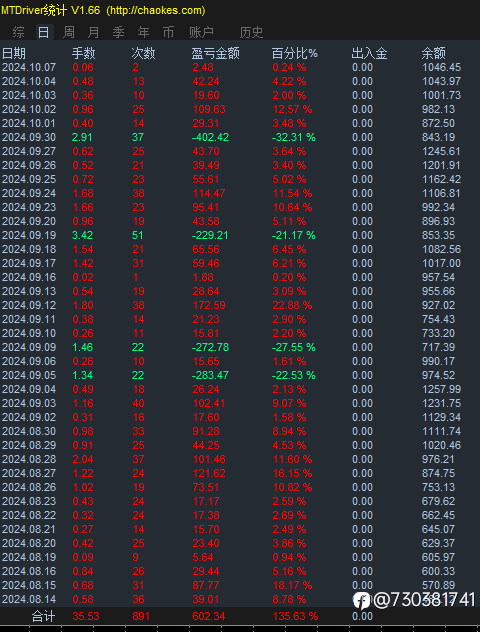Image resolution: width=480 pixels, height=632 pixels.
Task: Click balance 1082.56 cell
Action: (x=441, y=249)
